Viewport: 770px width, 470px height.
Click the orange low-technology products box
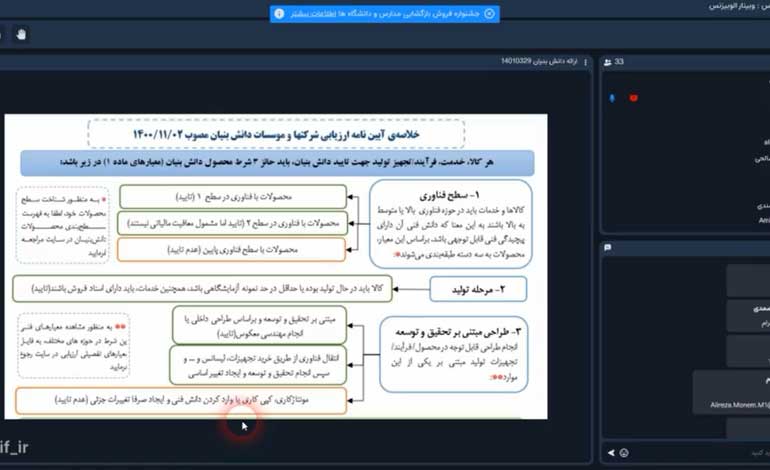tap(232, 249)
